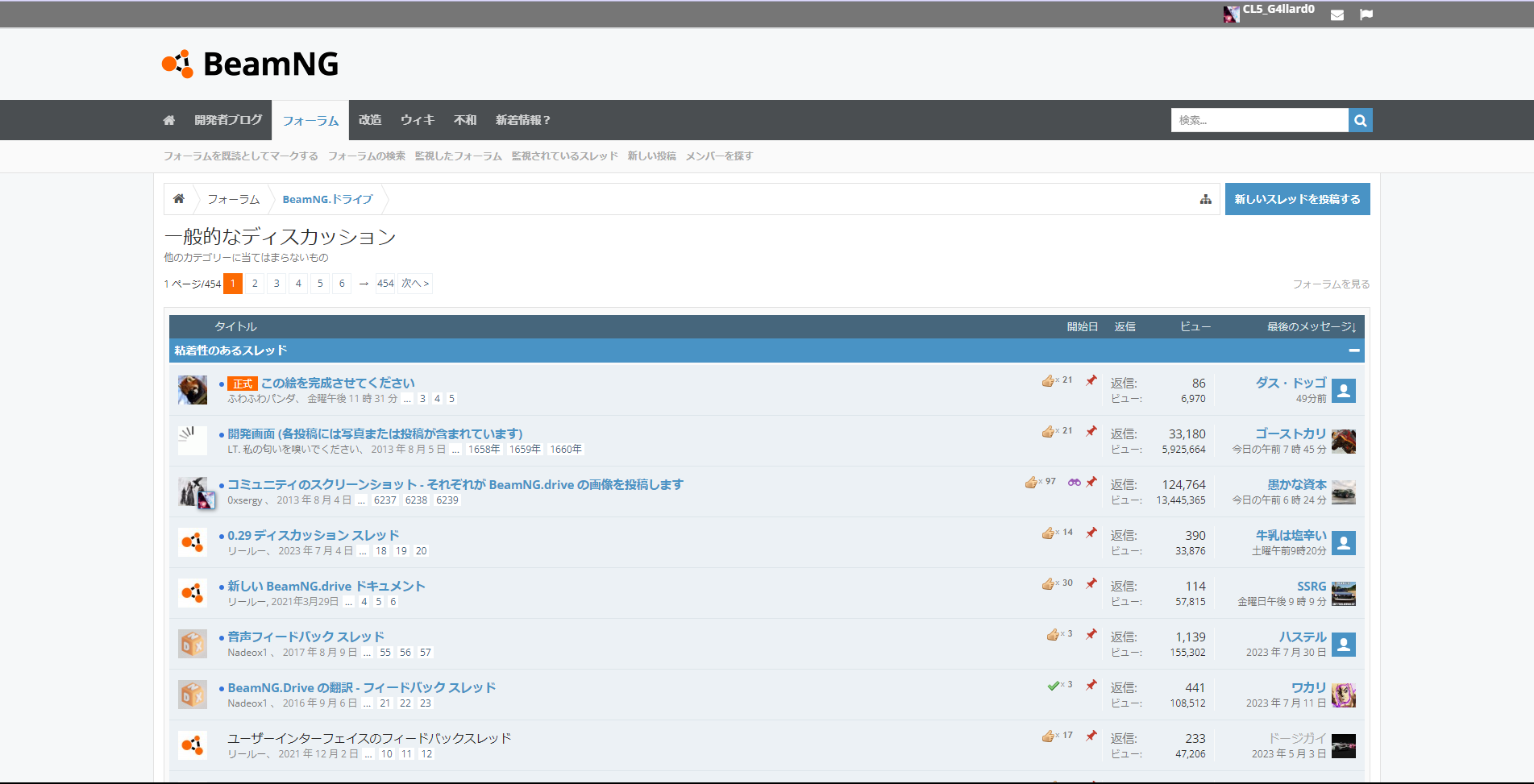Viewport: 1534px width, 784px height.
Task: Click the 正式 prefix label
Action: coord(243,384)
